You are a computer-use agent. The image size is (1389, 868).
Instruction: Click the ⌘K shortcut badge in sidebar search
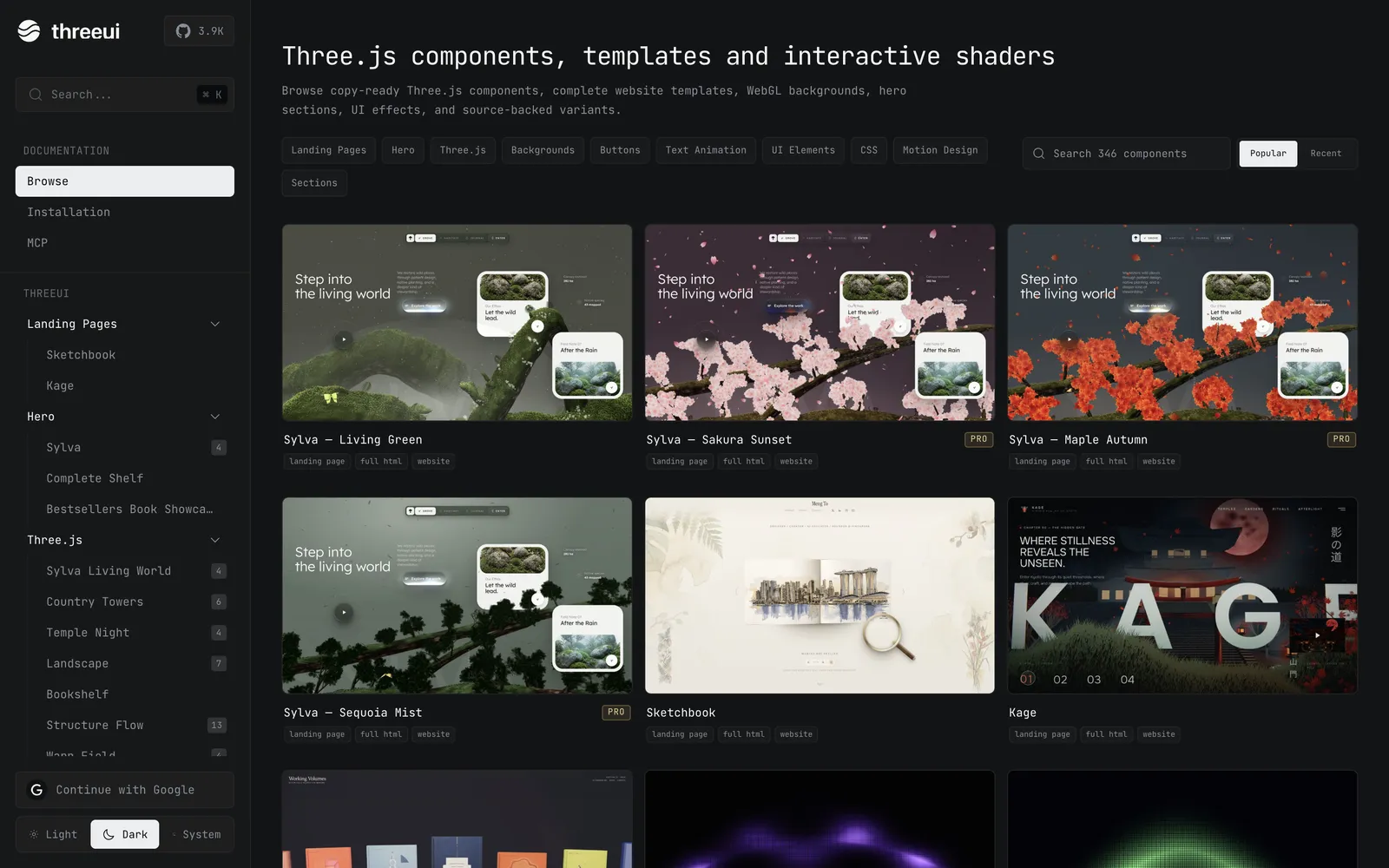(x=212, y=95)
